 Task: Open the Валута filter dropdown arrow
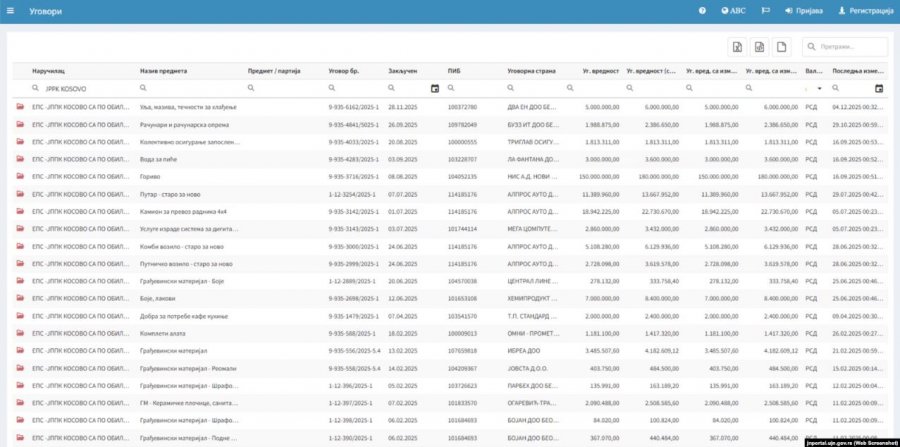coord(818,88)
